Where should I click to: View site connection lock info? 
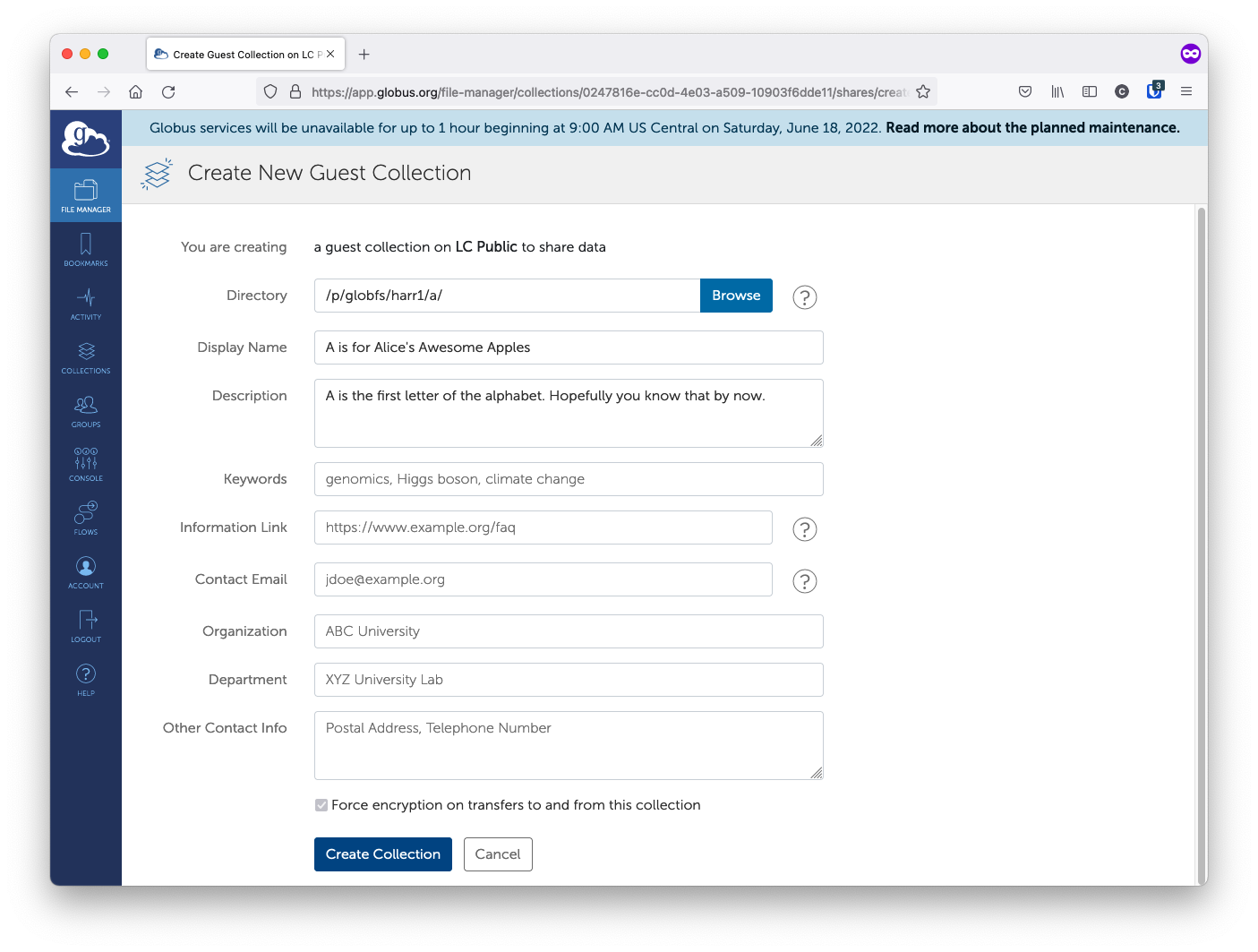coord(295,91)
